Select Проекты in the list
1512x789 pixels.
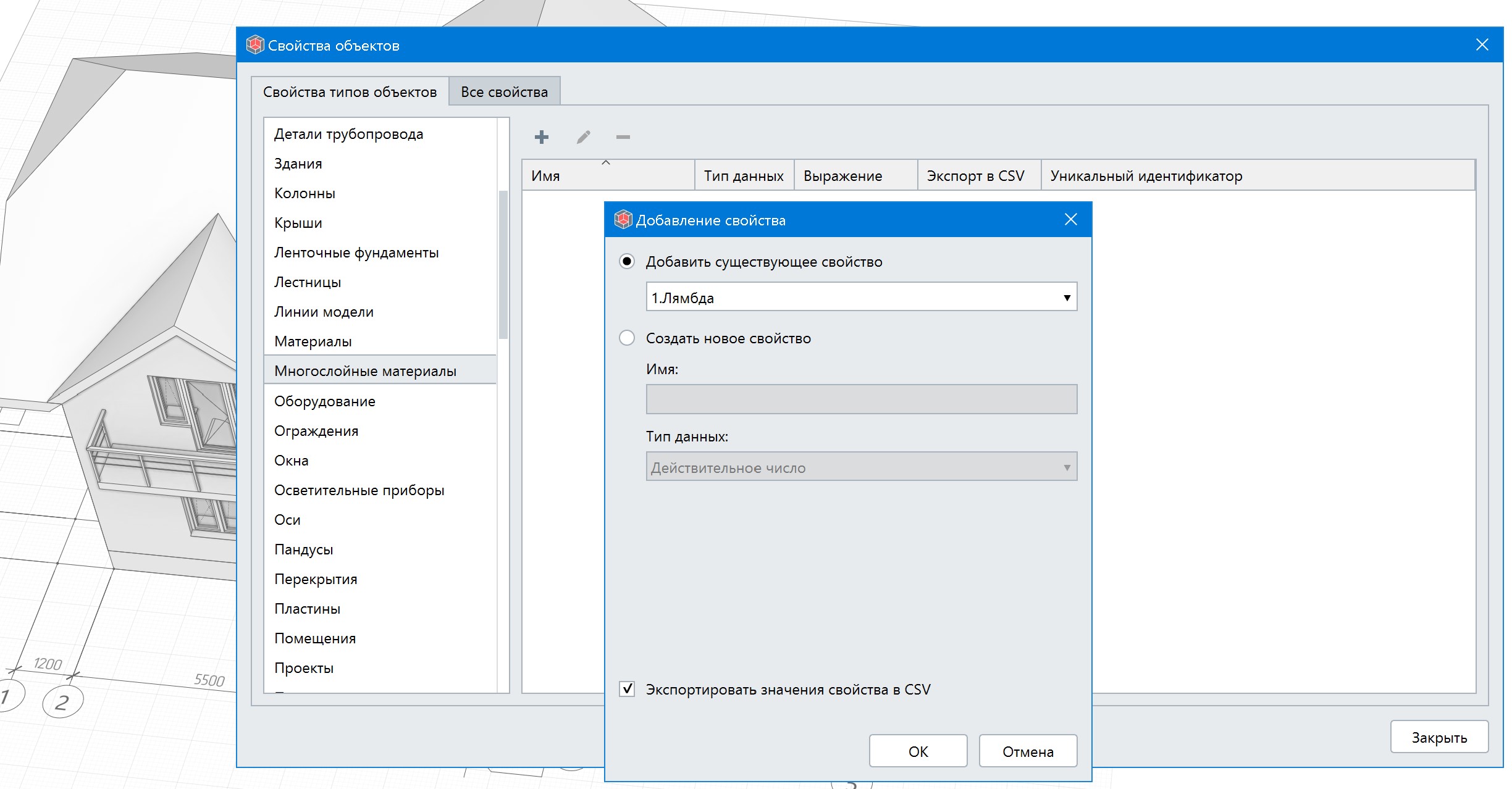(380, 668)
